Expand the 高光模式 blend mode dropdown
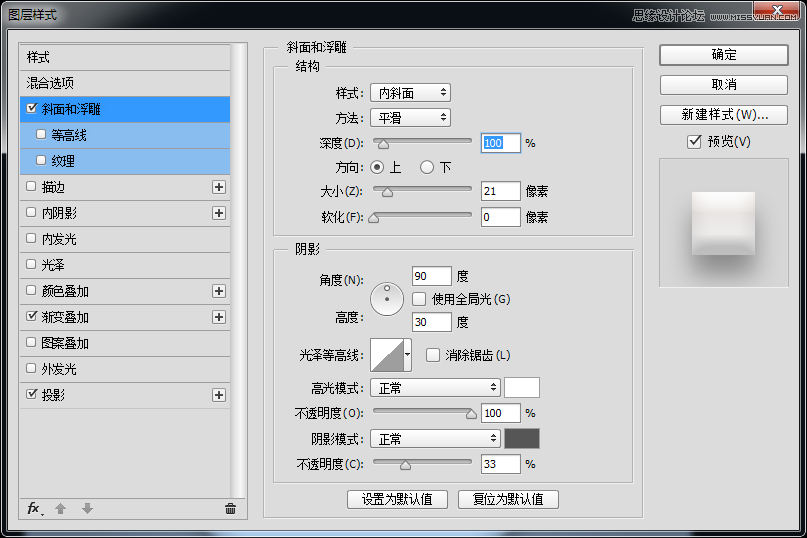 435,388
